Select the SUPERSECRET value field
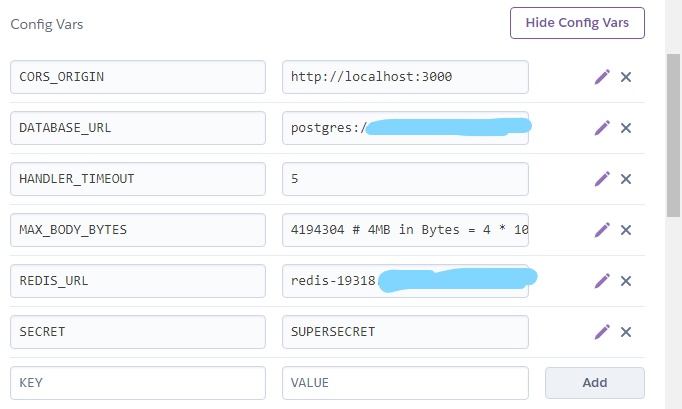 coord(405,332)
